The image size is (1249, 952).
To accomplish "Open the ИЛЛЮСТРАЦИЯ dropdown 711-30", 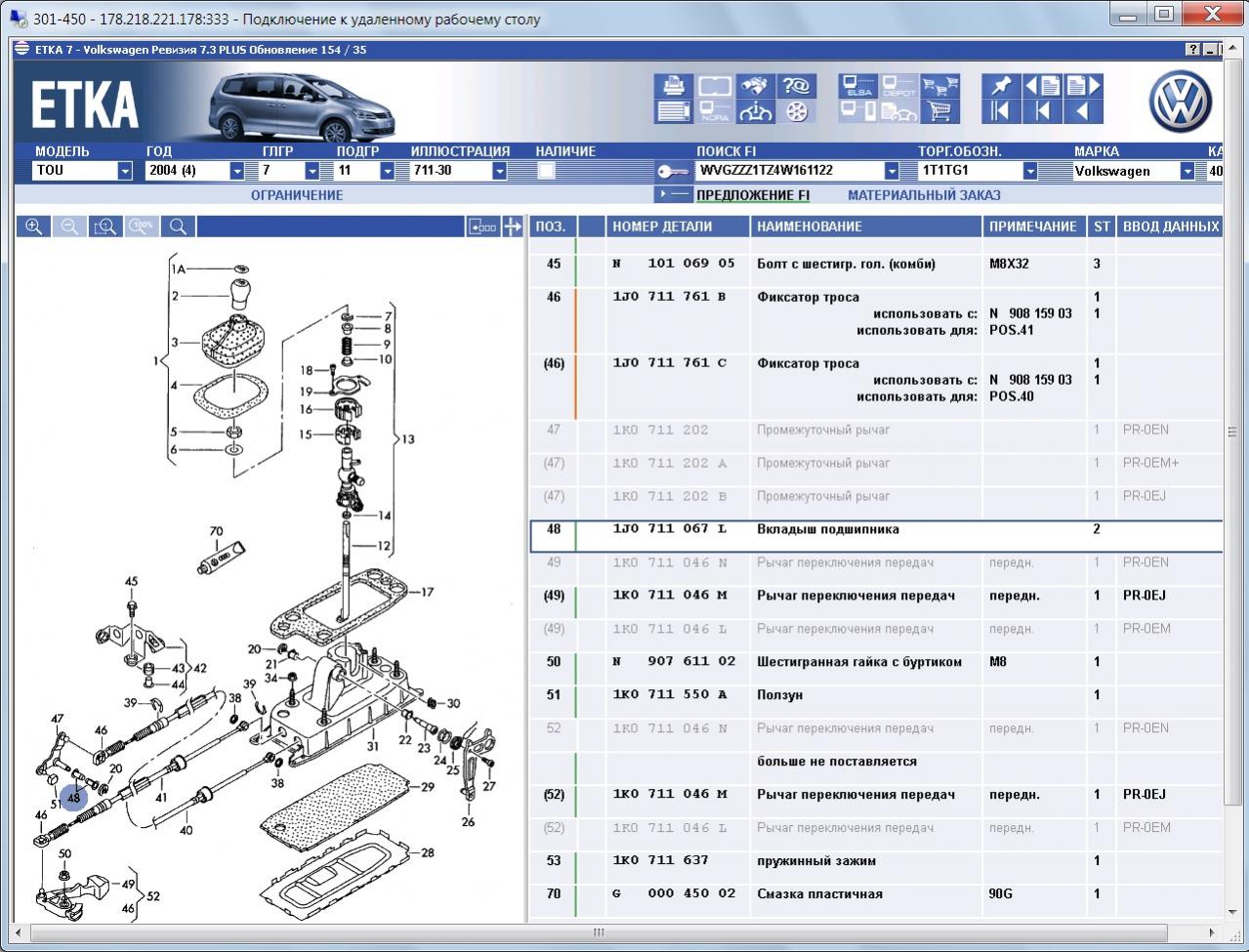I will point(500,171).
